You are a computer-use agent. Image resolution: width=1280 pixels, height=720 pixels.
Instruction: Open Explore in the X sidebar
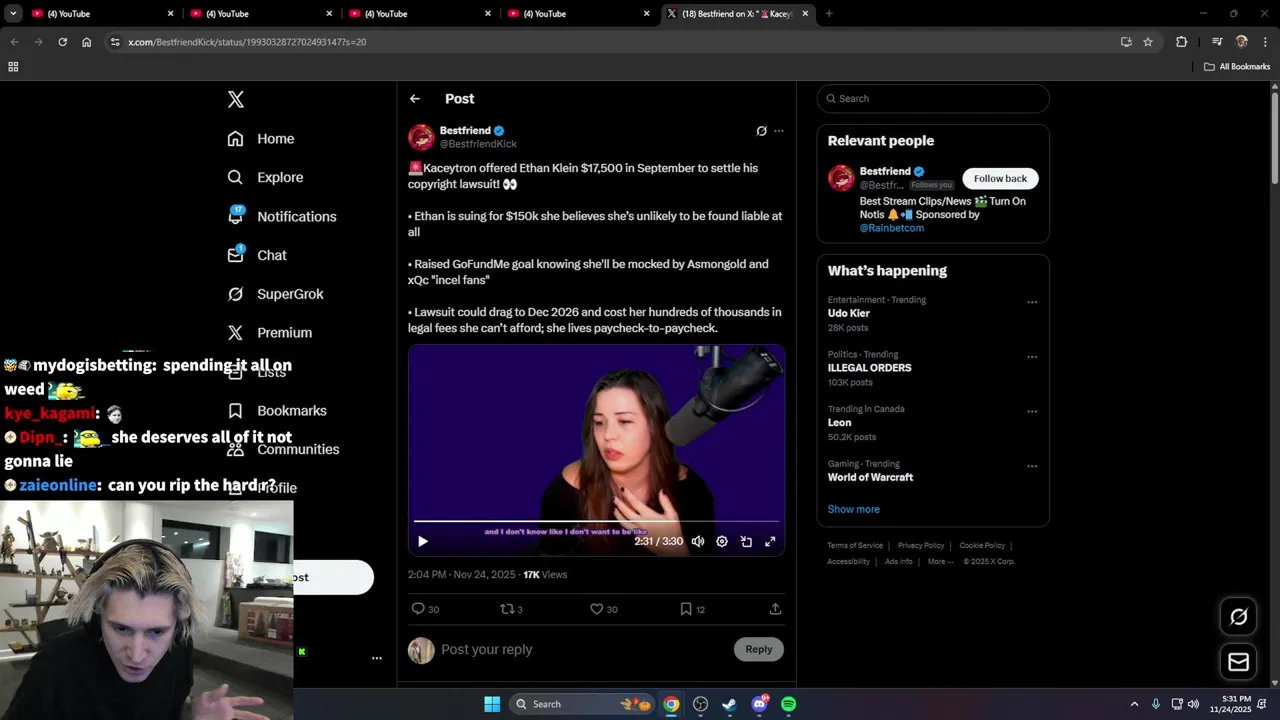(265, 177)
